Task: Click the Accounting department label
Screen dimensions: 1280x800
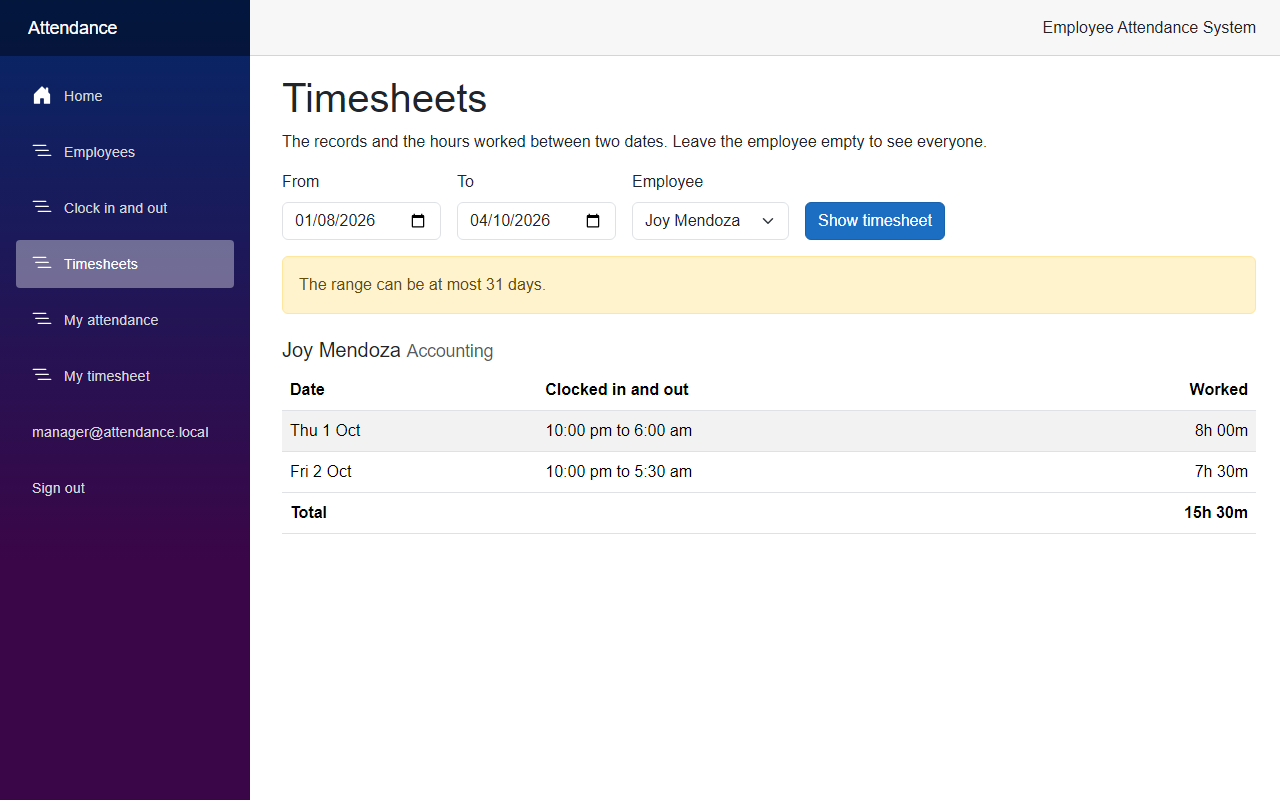Action: (450, 351)
